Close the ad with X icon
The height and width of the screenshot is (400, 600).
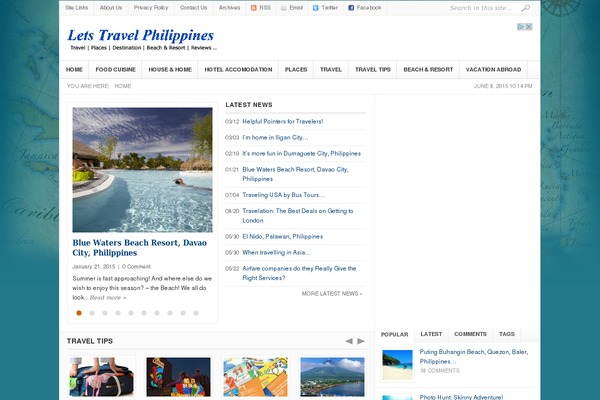[x=529, y=26]
